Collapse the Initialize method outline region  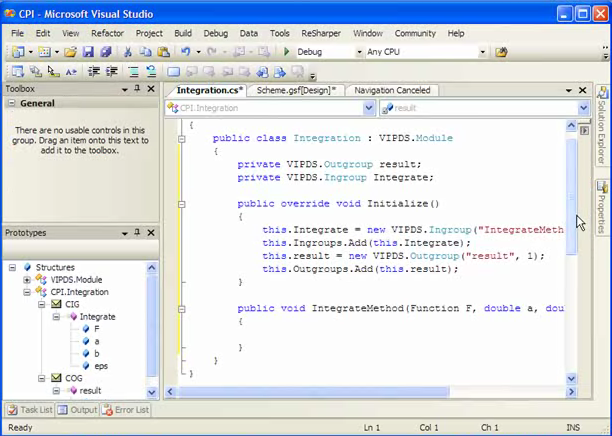[x=182, y=204]
